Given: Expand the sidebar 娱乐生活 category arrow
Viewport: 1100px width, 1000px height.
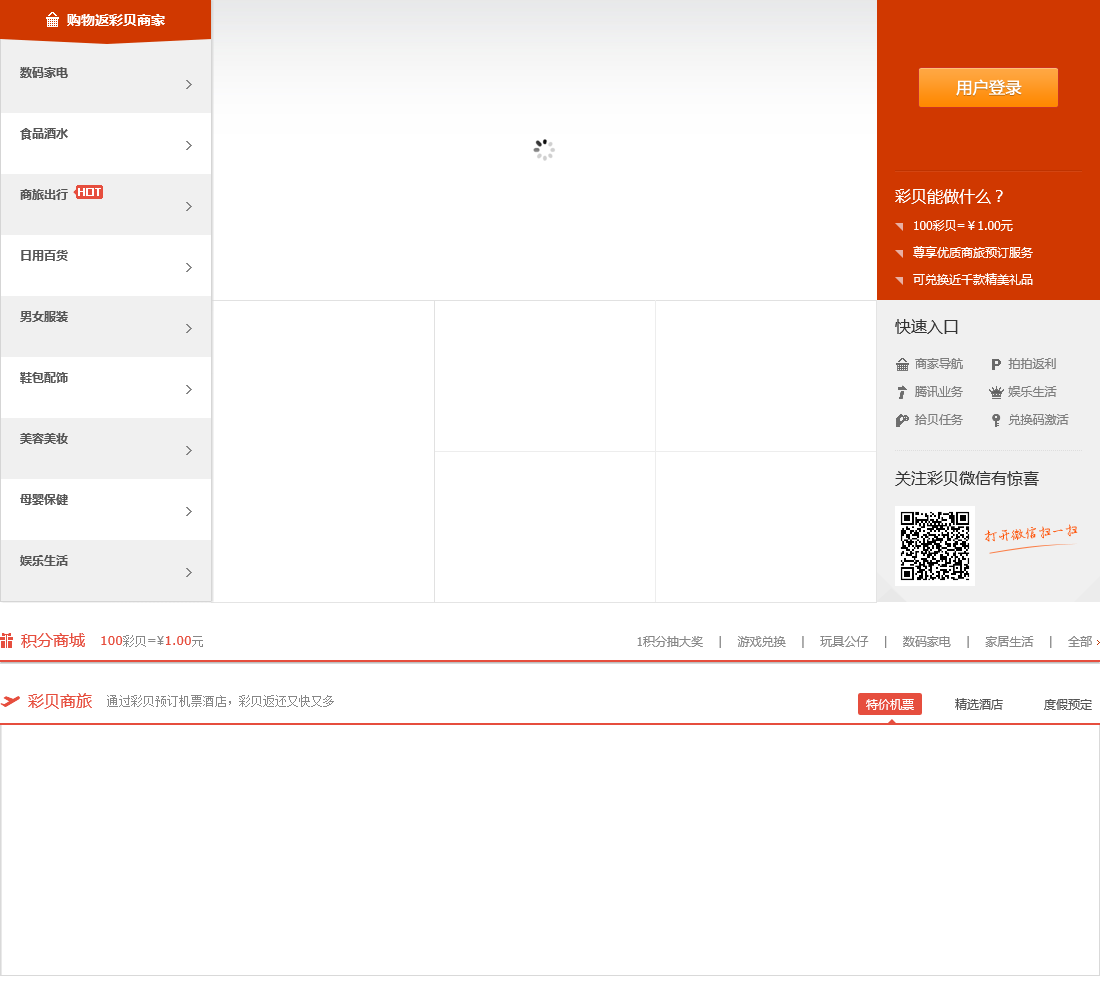Looking at the screenshot, I should [189, 573].
